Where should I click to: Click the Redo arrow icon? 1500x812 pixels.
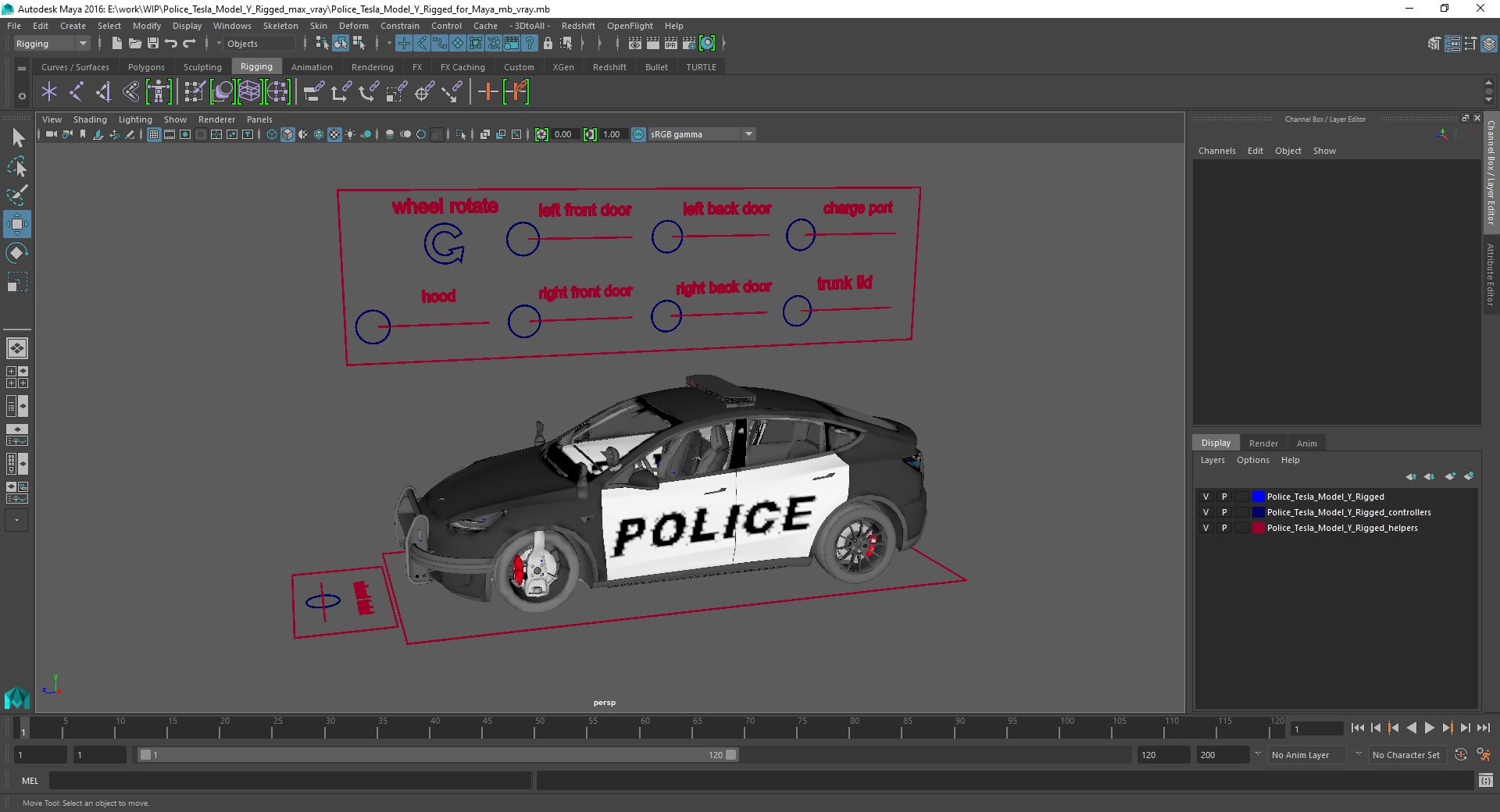click(x=189, y=44)
